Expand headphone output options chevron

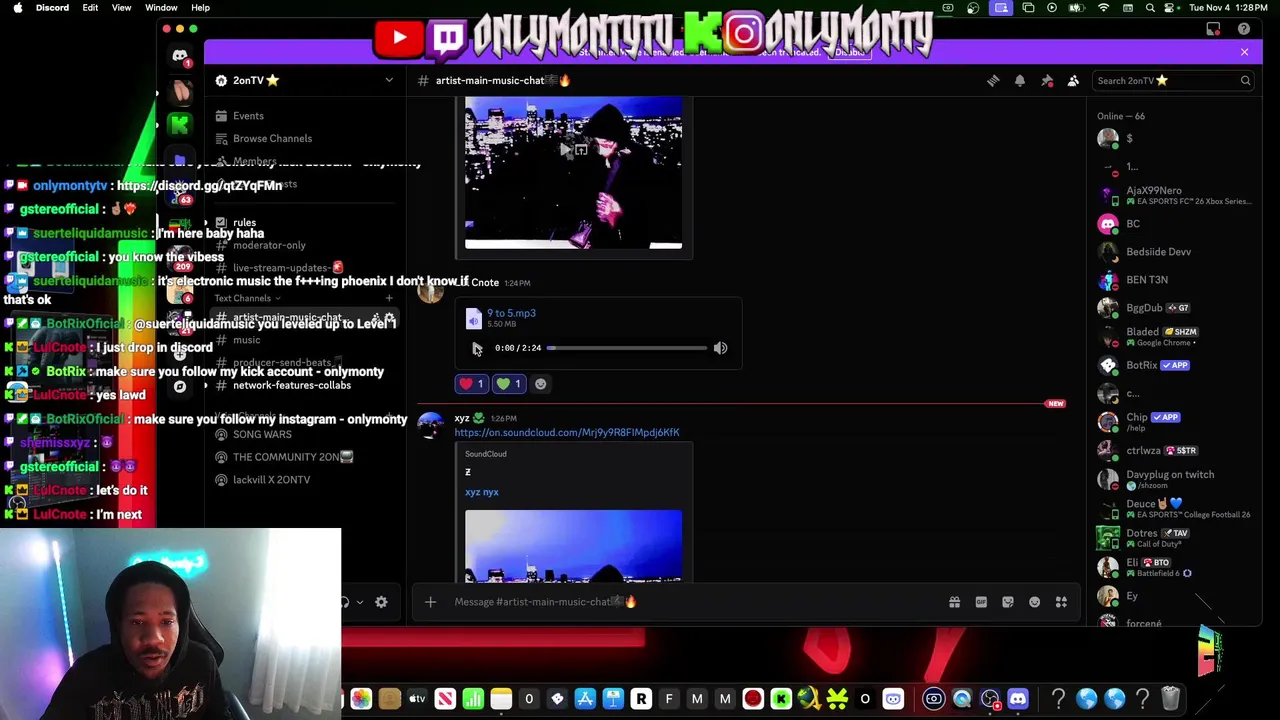359,602
